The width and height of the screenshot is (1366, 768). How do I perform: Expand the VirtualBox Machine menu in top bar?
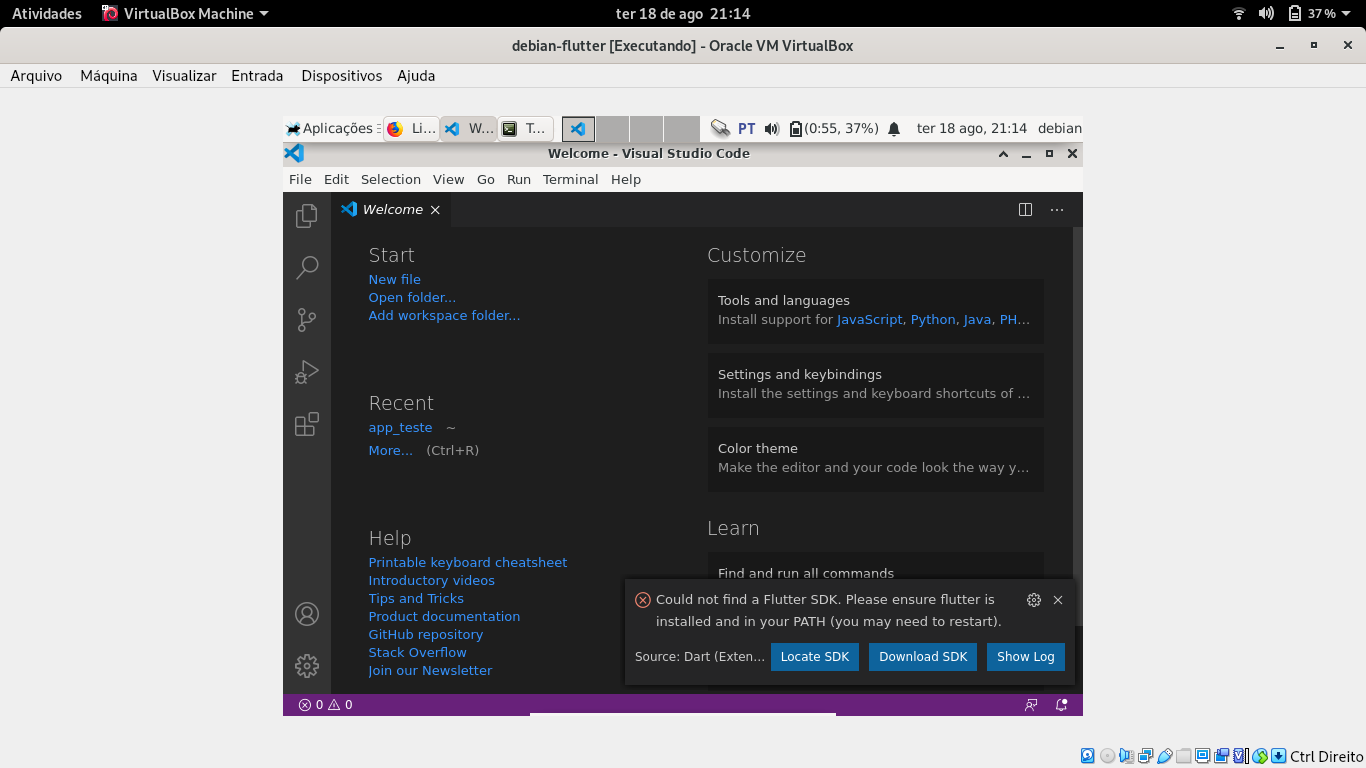pos(187,14)
